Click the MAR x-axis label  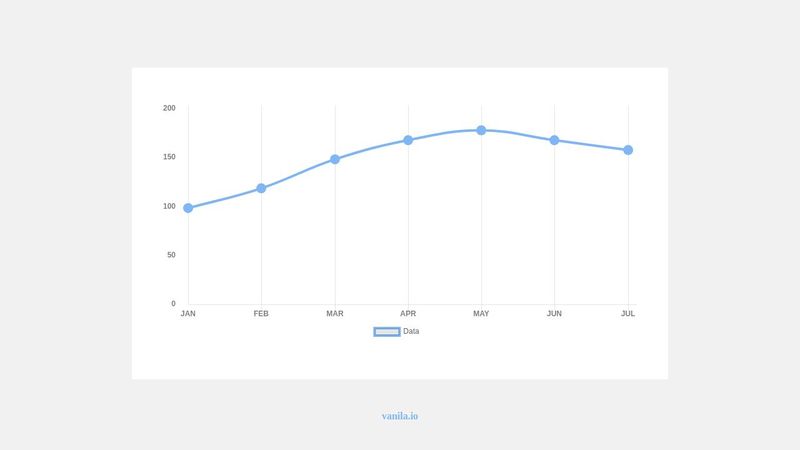tap(335, 314)
